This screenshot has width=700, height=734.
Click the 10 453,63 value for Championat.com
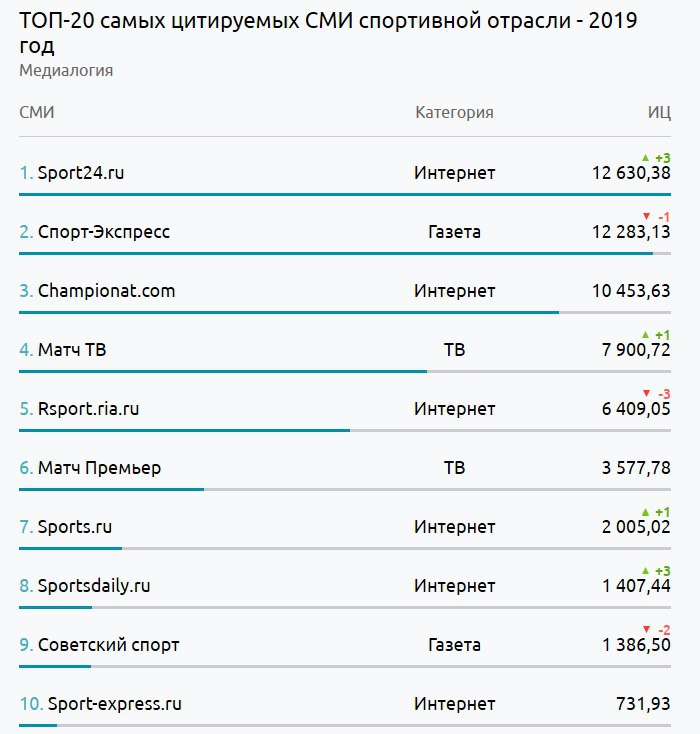631,291
